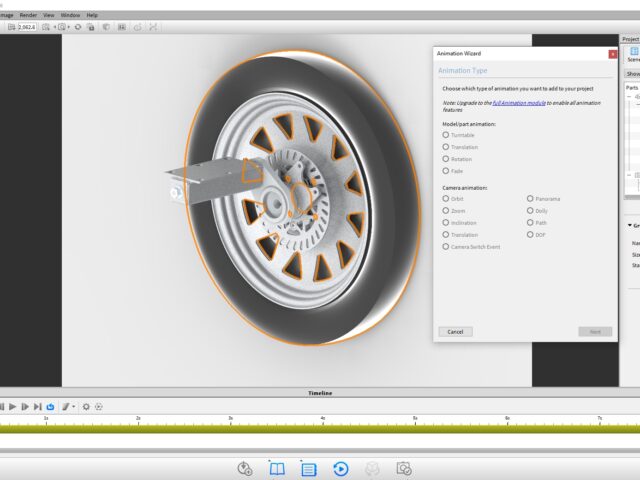Click the full Animation module link
Viewport: 640px width, 480px height.
point(519,103)
